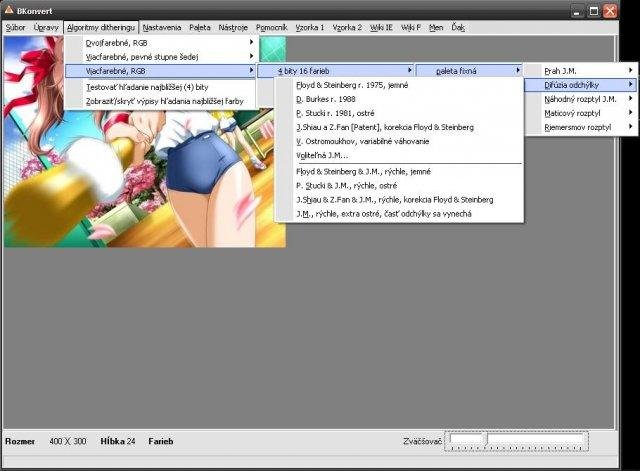
Task: Choose V. Ostromoukhov, variabilné váhovanie
Action: pos(399,141)
